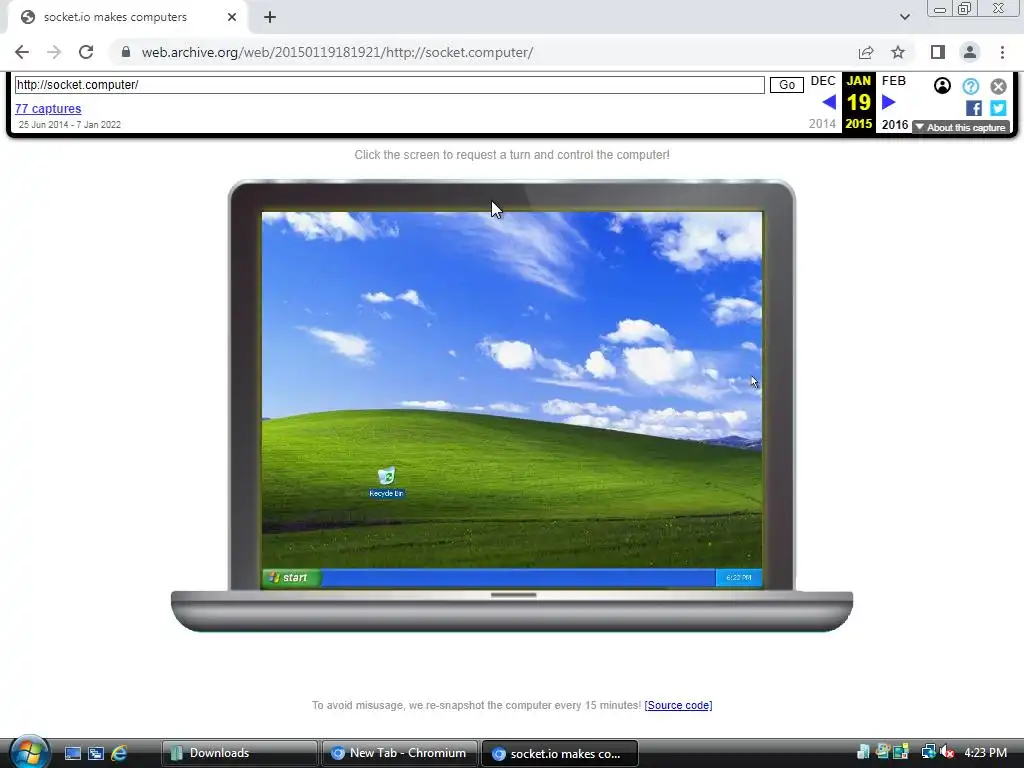This screenshot has width=1024, height=768.
Task: Go to next capture blue arrow
Action: 888,102
